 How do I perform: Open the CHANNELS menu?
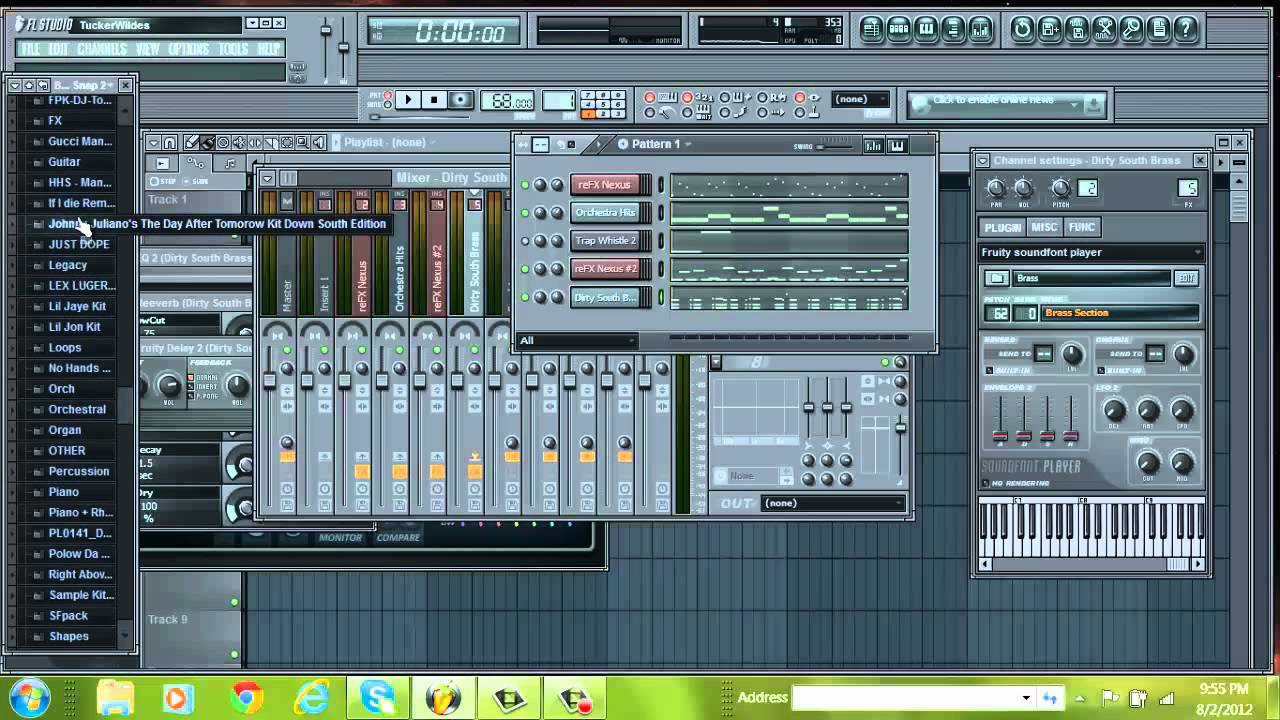pyautogui.click(x=102, y=49)
